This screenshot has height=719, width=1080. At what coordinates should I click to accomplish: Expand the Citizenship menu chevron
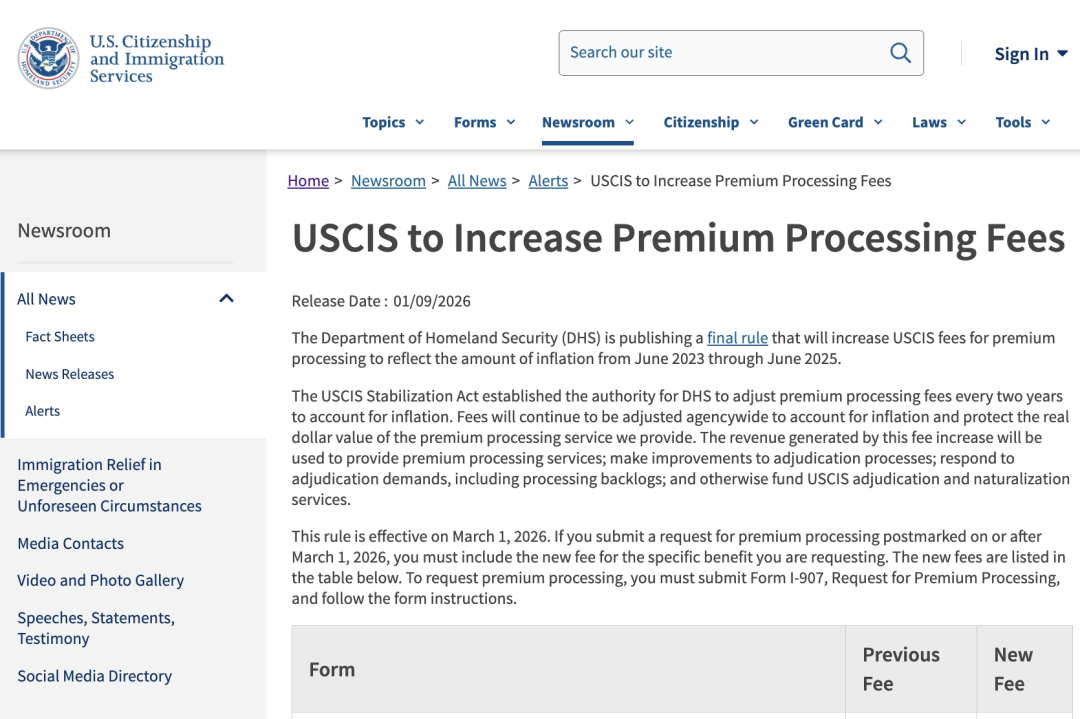coord(754,122)
